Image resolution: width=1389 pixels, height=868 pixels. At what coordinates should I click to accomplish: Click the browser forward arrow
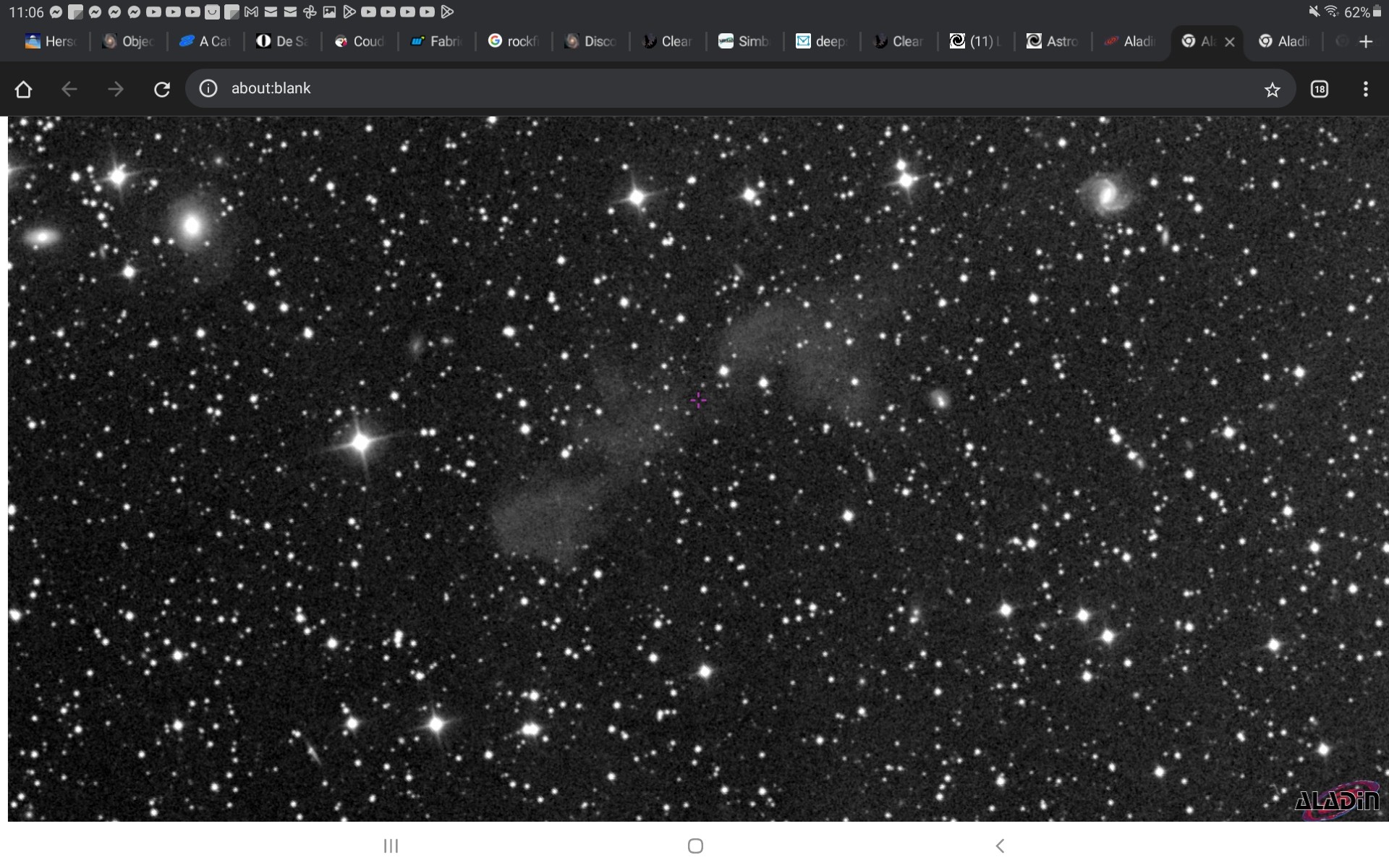(x=116, y=89)
